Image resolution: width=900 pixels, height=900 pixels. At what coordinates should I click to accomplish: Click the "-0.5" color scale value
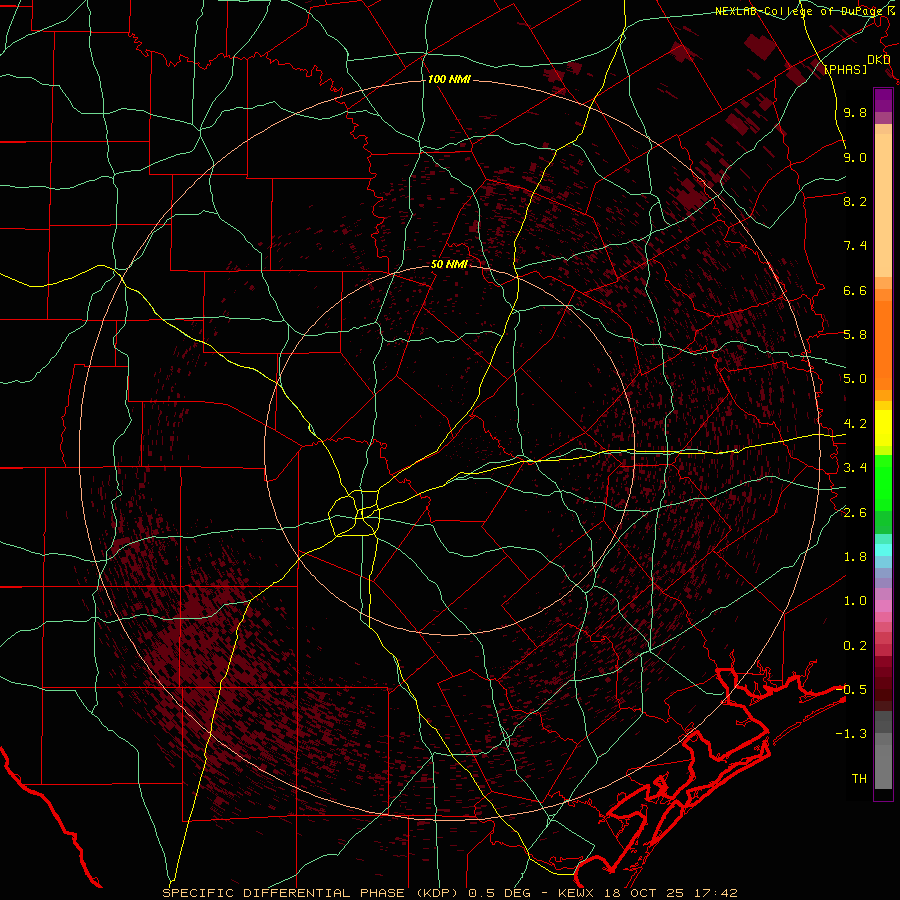[851, 690]
